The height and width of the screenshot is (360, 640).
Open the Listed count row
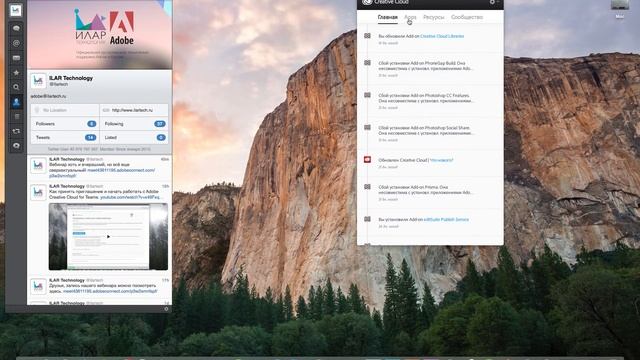click(x=134, y=138)
